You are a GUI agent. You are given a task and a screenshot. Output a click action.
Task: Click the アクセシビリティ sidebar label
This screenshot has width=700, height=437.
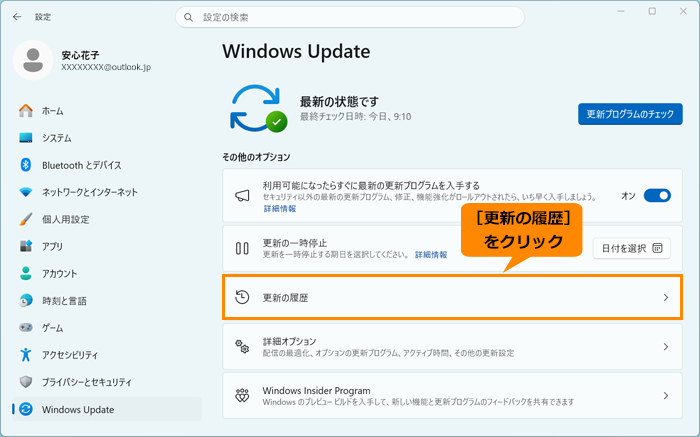[70, 355]
